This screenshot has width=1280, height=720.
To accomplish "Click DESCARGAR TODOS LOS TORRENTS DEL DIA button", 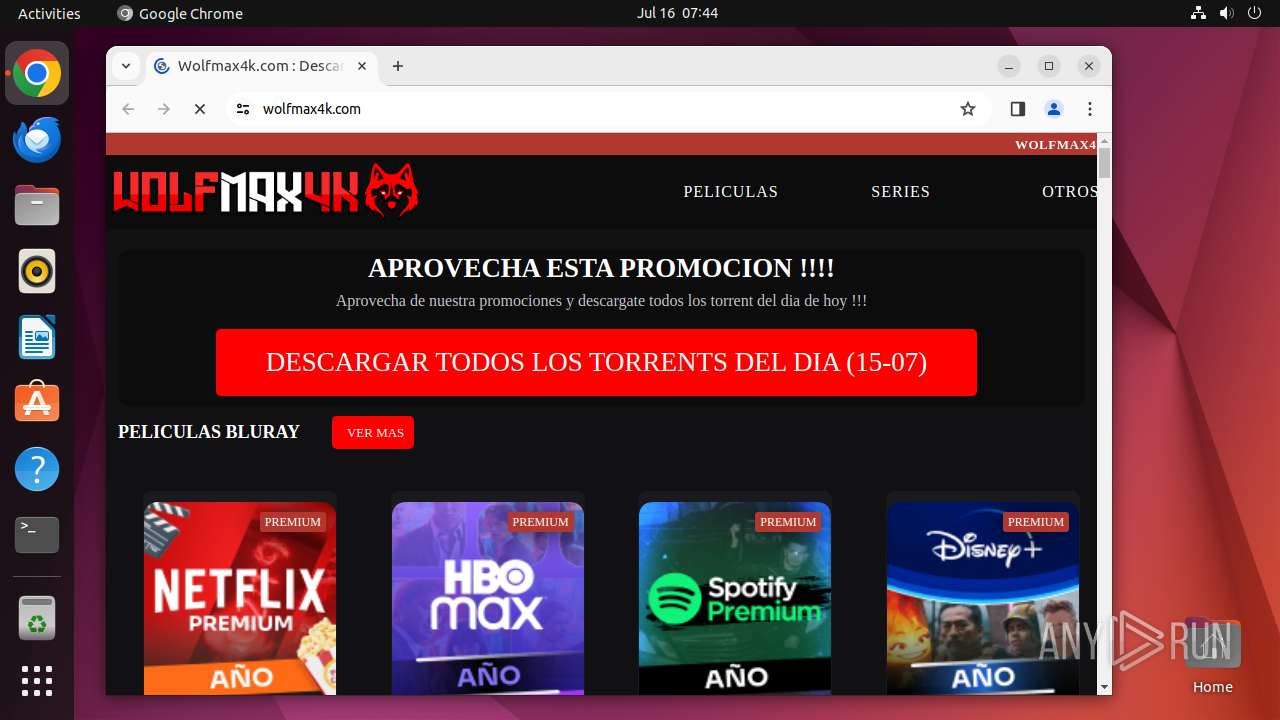I will [x=596, y=362].
